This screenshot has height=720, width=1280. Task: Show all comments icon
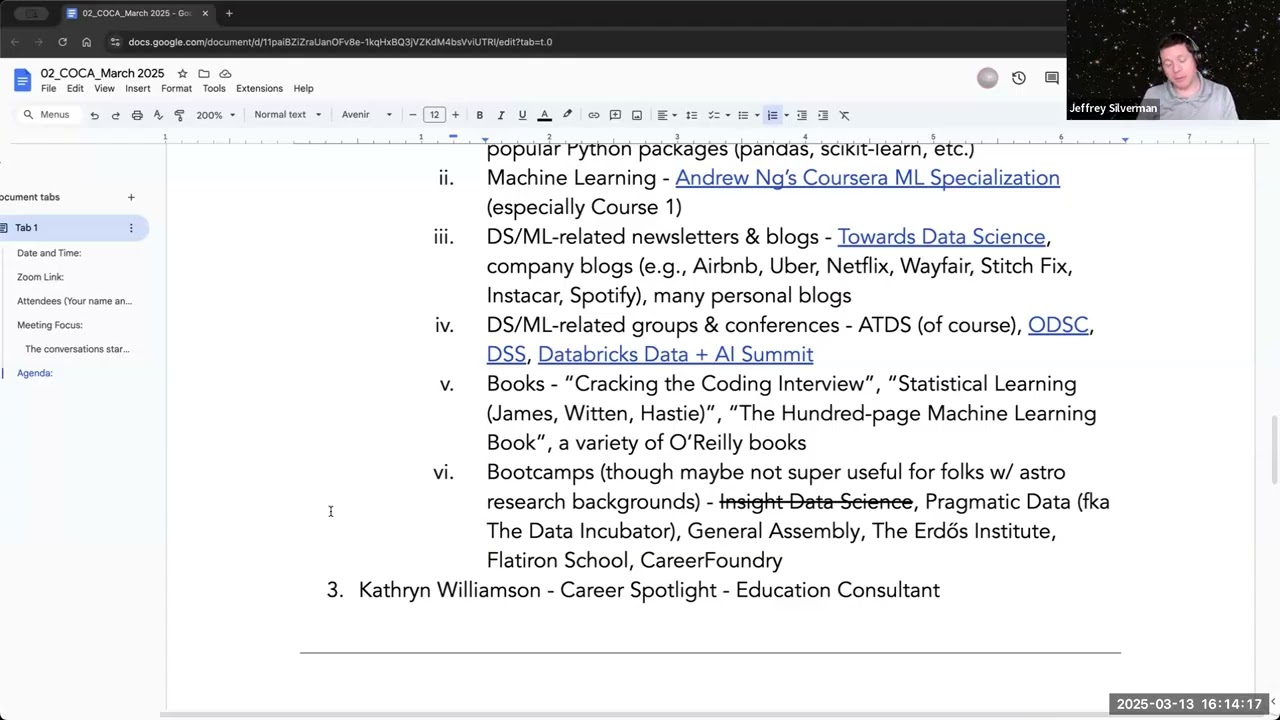(1051, 78)
